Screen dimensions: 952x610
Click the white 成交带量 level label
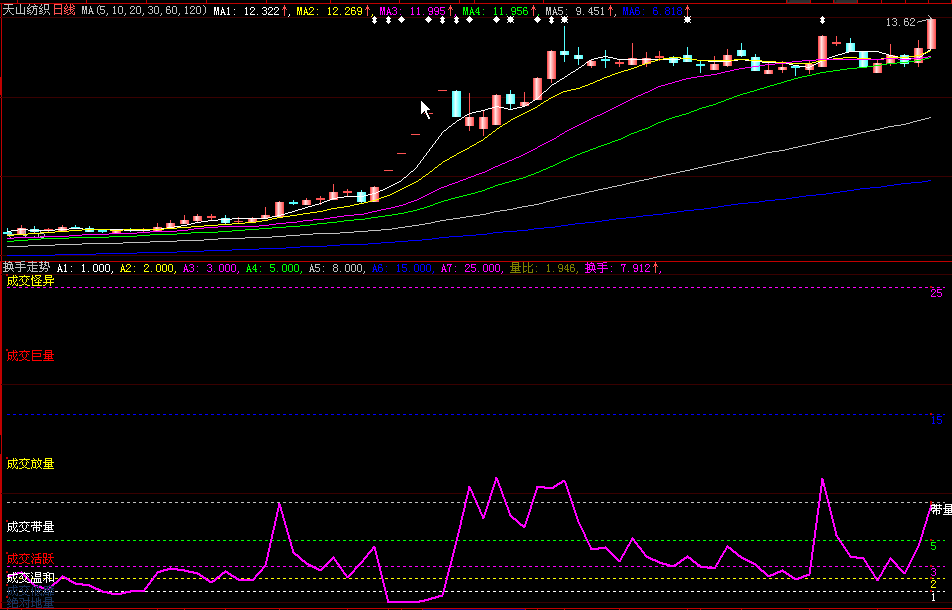pyautogui.click(x=30, y=526)
